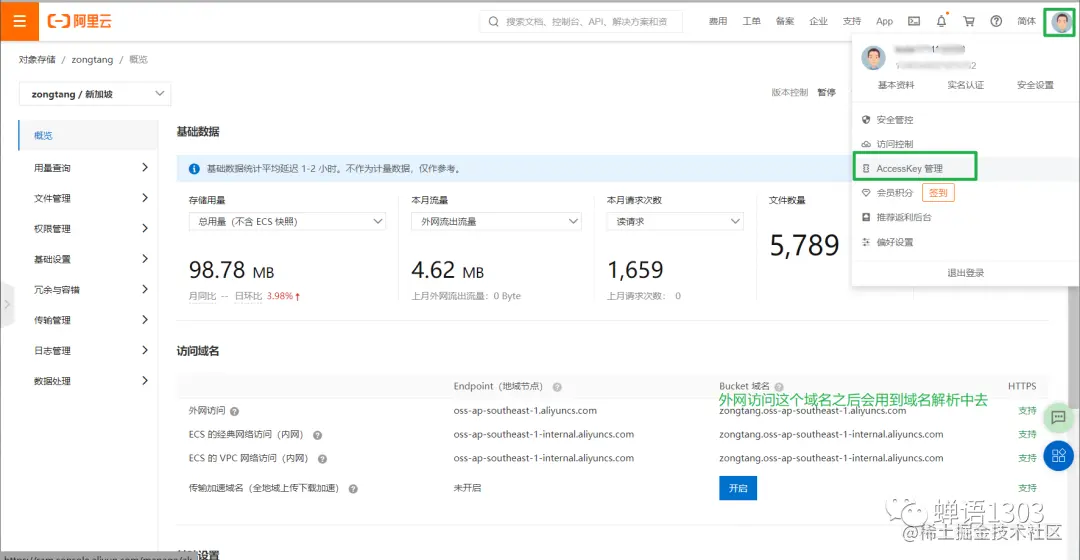Select 概览 in the sidebar

[x=89, y=135]
